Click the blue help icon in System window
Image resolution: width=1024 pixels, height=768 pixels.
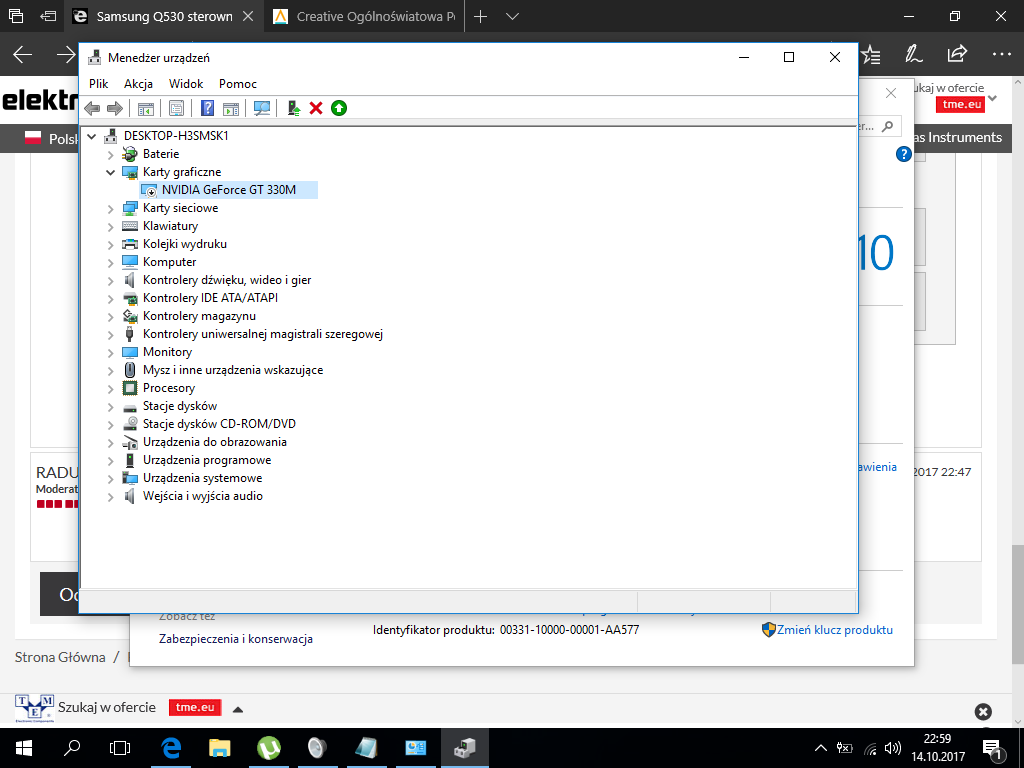(903, 154)
